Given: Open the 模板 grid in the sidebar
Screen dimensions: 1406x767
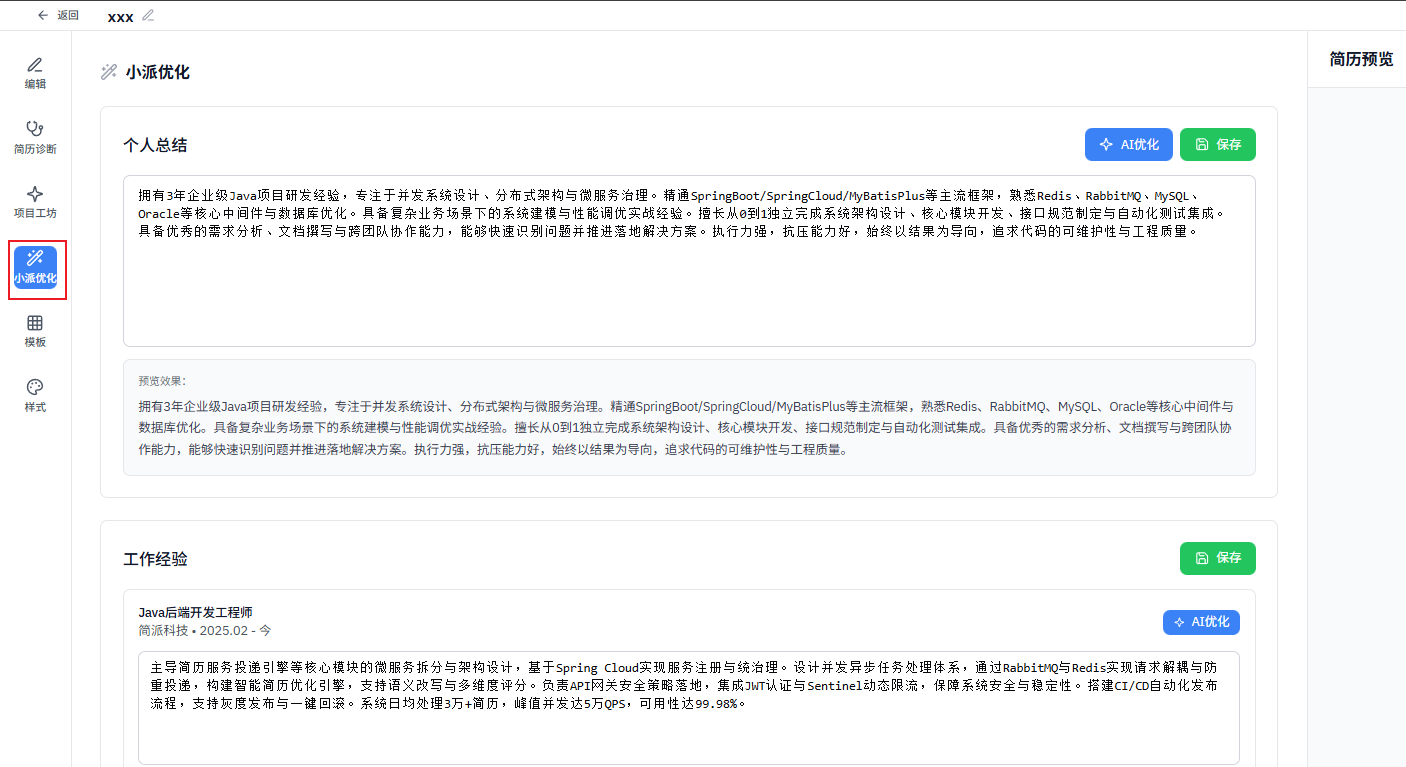Looking at the screenshot, I should coord(35,331).
